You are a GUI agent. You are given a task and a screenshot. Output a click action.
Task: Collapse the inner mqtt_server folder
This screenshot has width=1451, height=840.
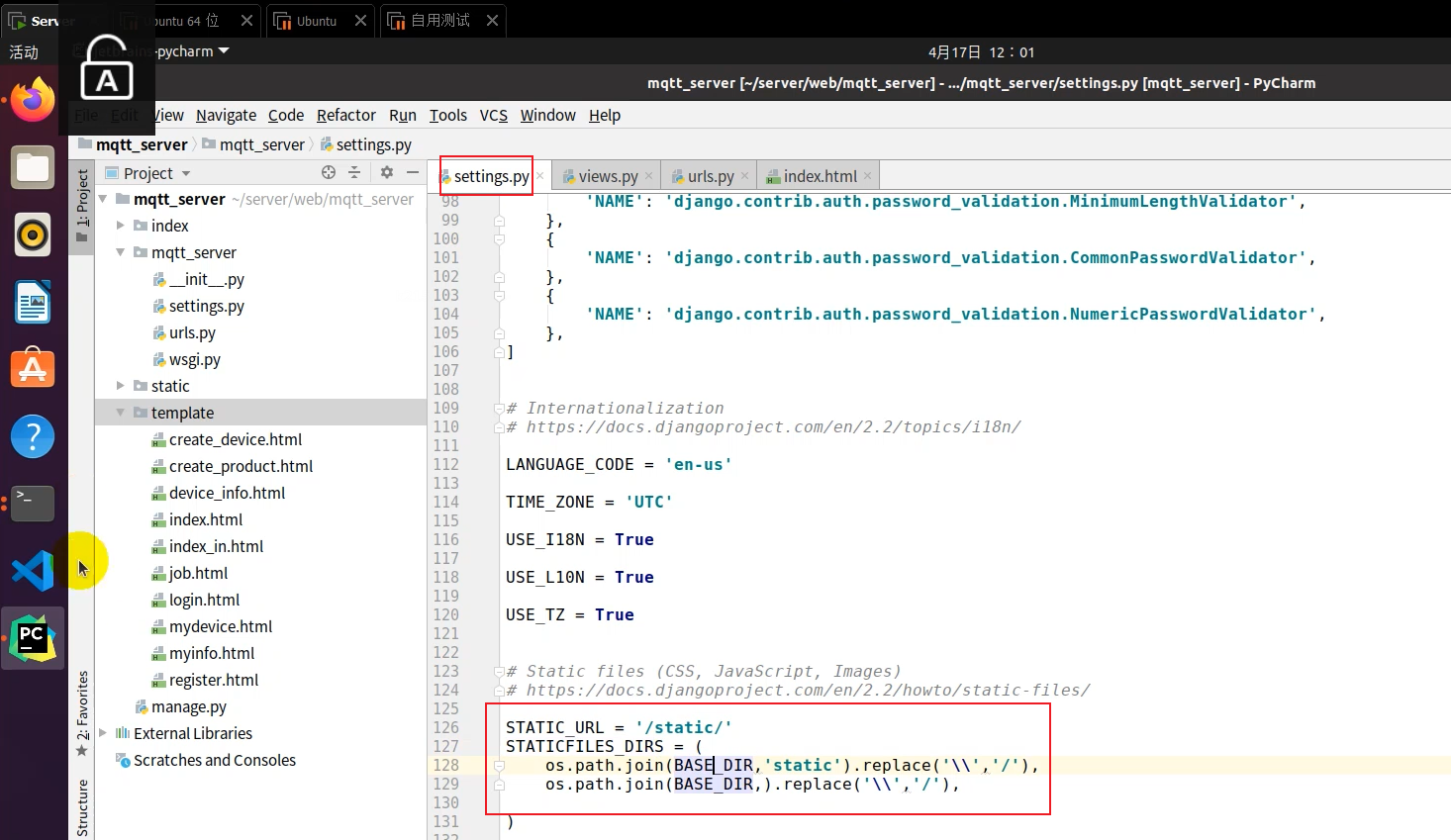click(x=121, y=252)
